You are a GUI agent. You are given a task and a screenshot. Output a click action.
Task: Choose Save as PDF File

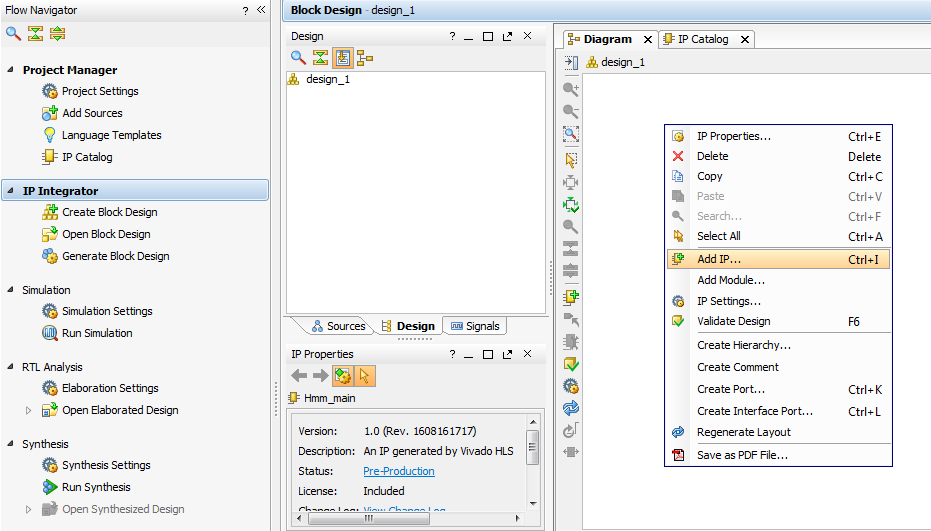pos(778,455)
